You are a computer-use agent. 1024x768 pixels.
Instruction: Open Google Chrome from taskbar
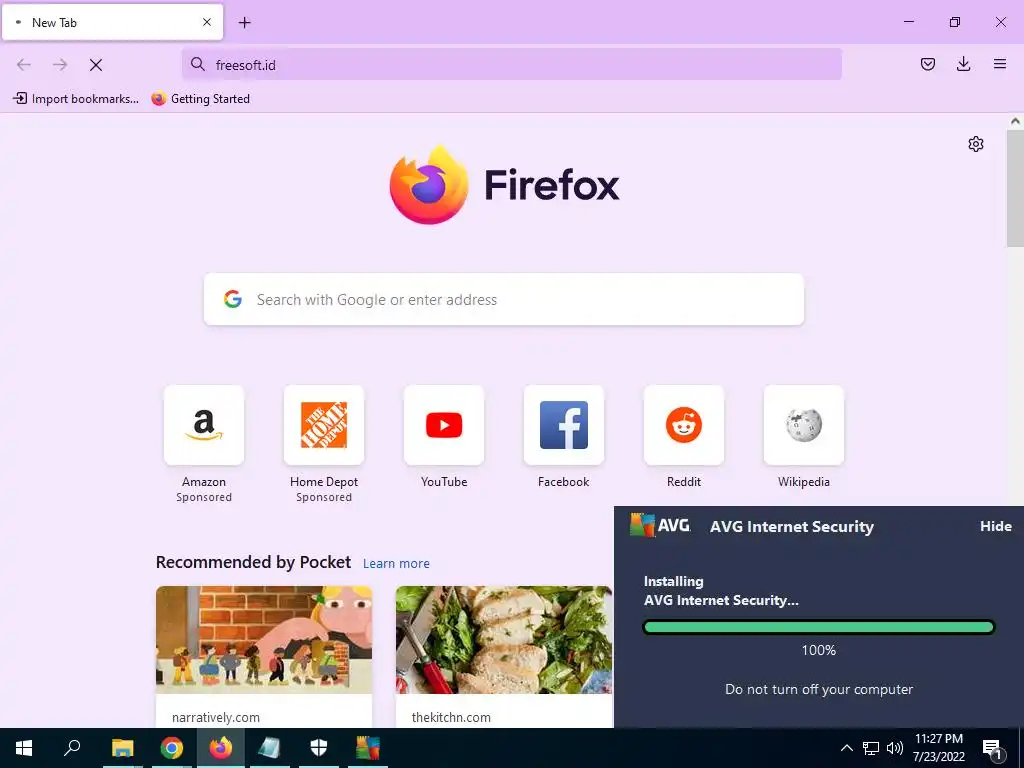click(x=172, y=748)
